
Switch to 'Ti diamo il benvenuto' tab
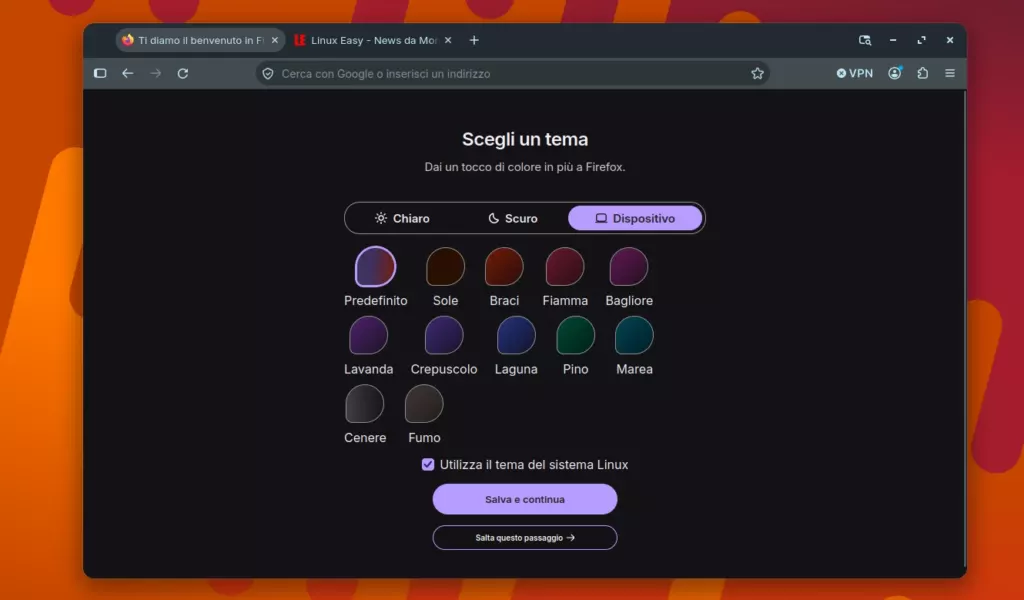point(200,40)
